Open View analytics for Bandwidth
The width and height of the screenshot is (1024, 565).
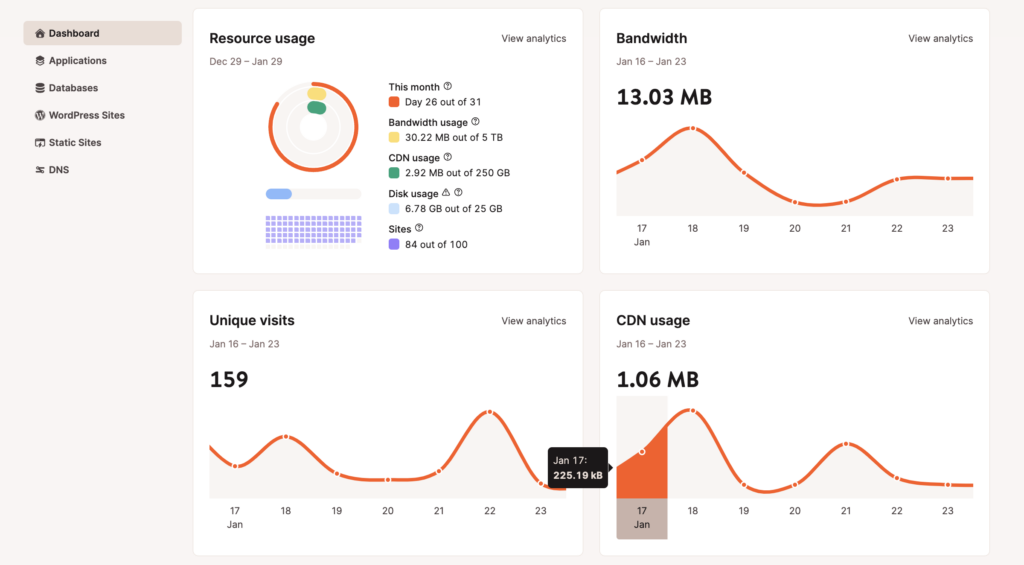pos(940,39)
